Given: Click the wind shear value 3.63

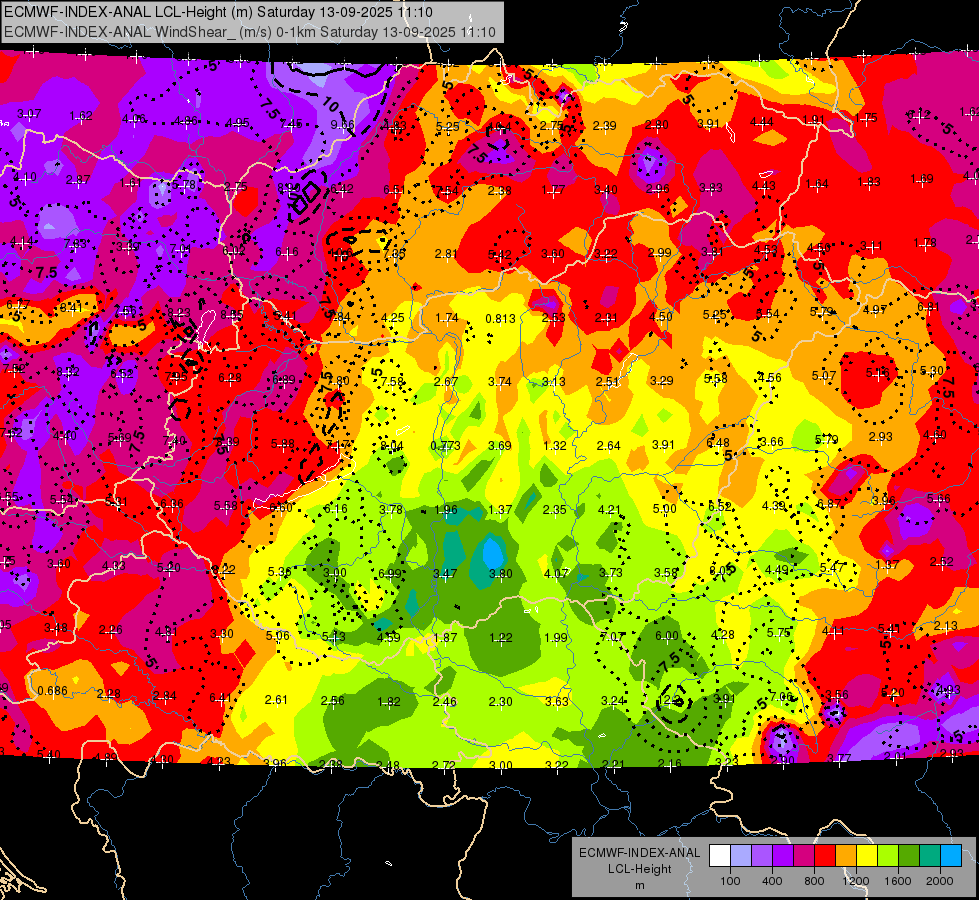Looking at the screenshot, I should (x=556, y=701).
